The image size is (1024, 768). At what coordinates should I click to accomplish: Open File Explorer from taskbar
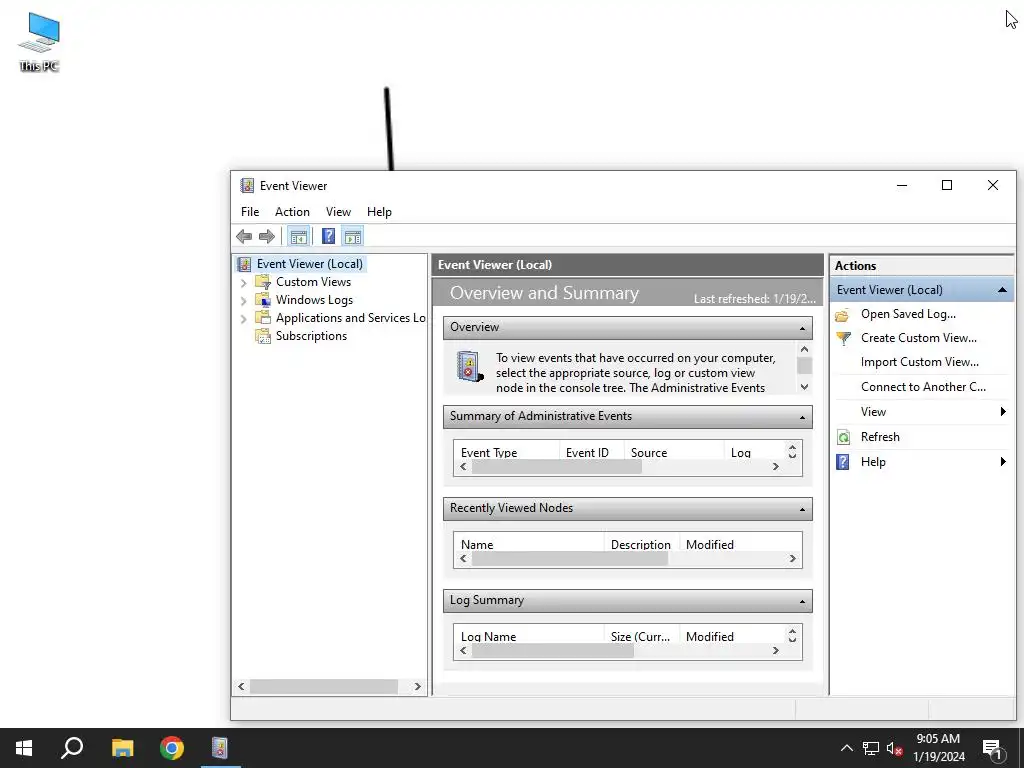(122, 748)
